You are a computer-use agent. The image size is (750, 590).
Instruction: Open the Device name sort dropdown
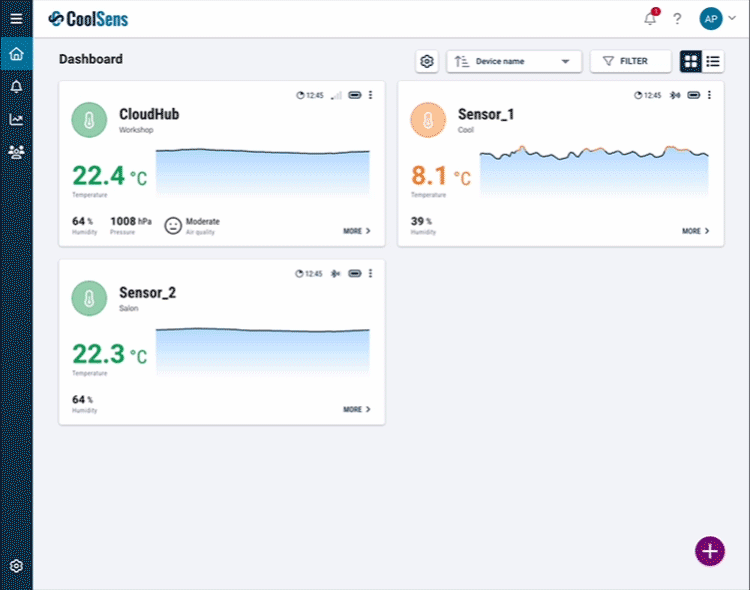(x=514, y=61)
